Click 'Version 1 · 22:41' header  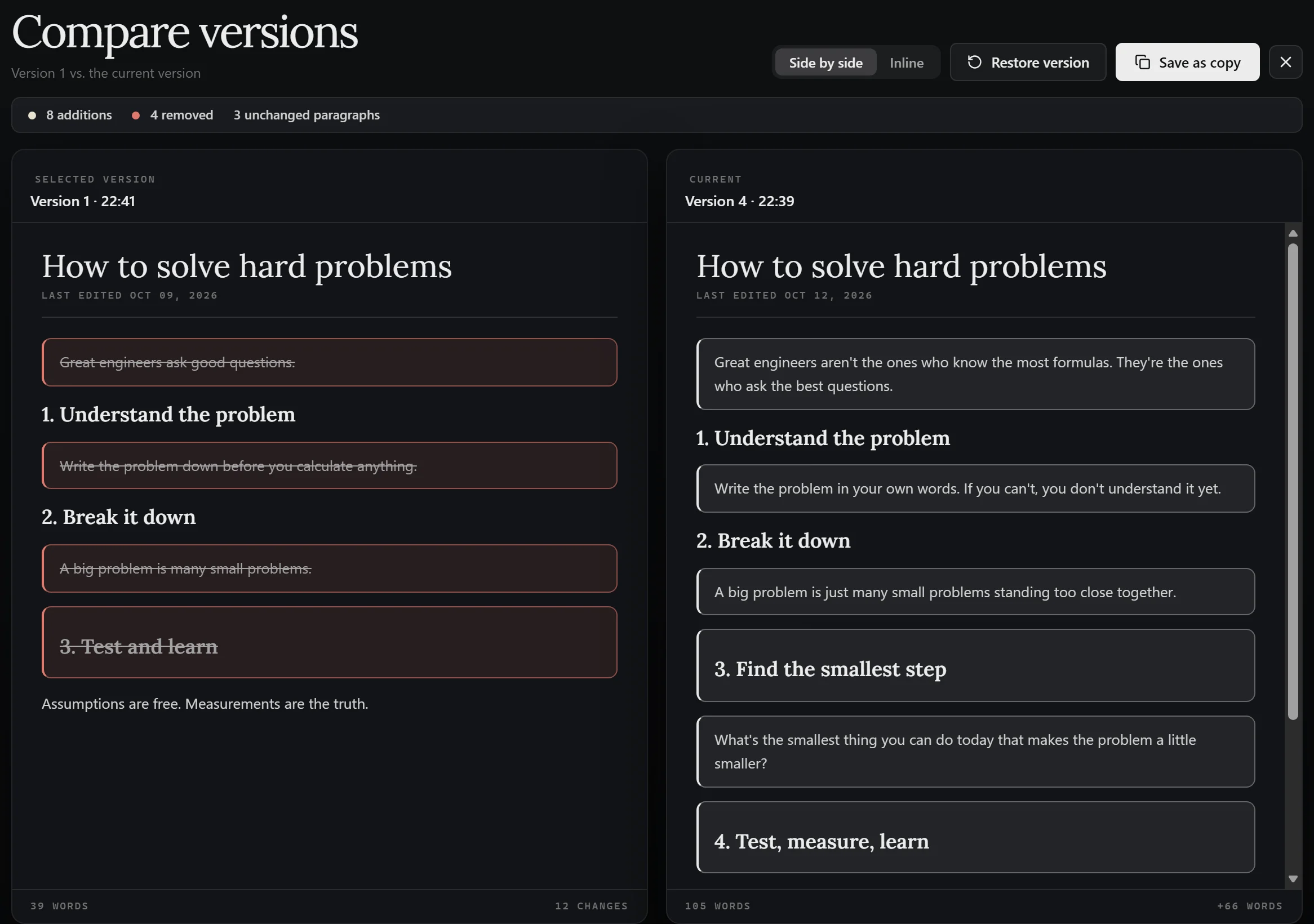pyautogui.click(x=83, y=201)
